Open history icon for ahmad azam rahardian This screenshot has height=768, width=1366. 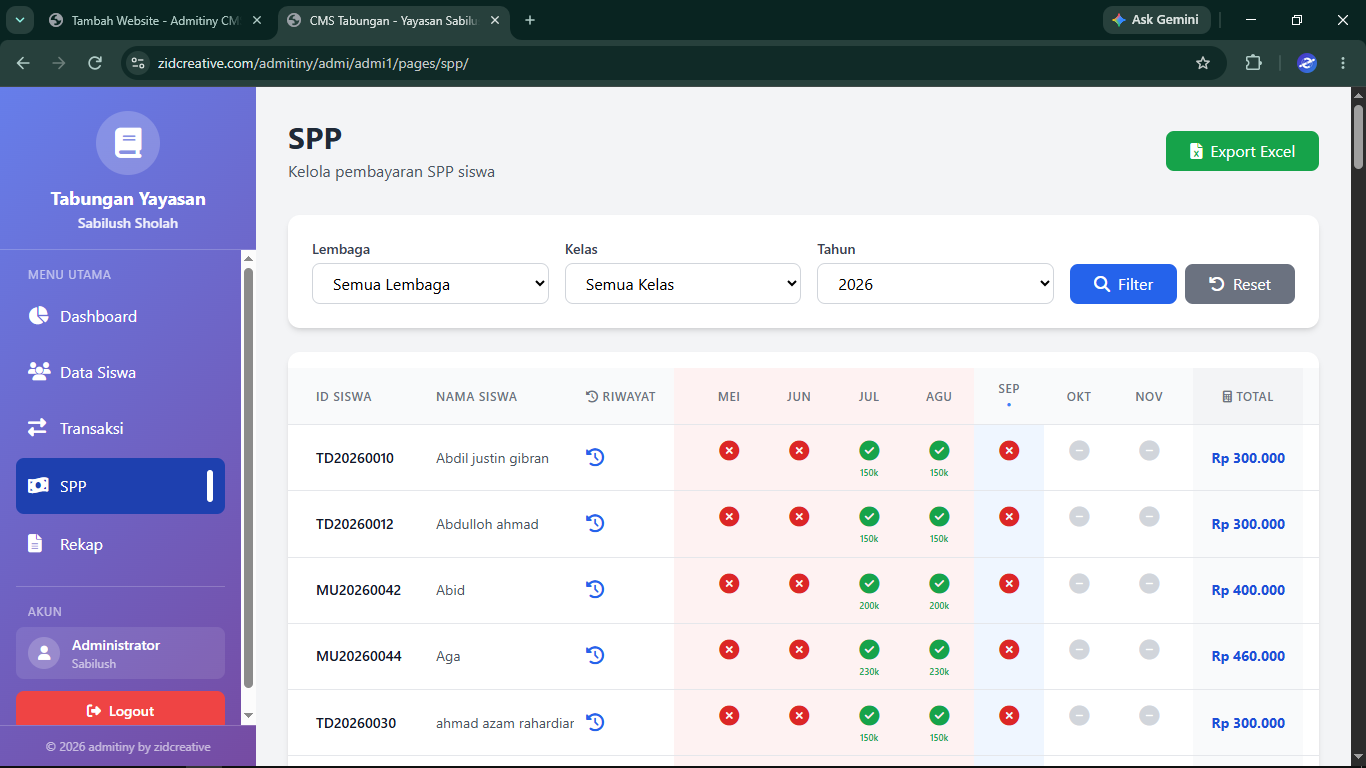pyautogui.click(x=595, y=722)
